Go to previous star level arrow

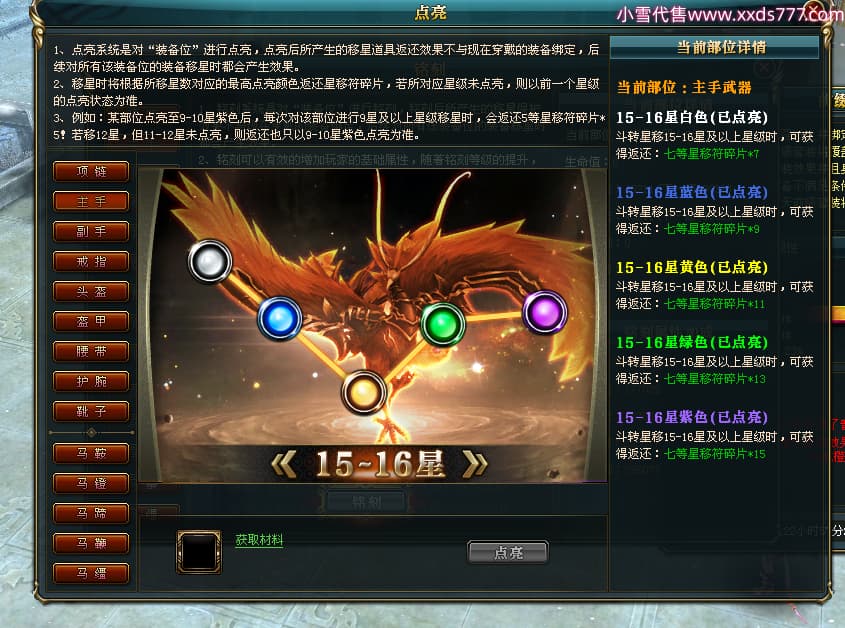click(x=284, y=464)
